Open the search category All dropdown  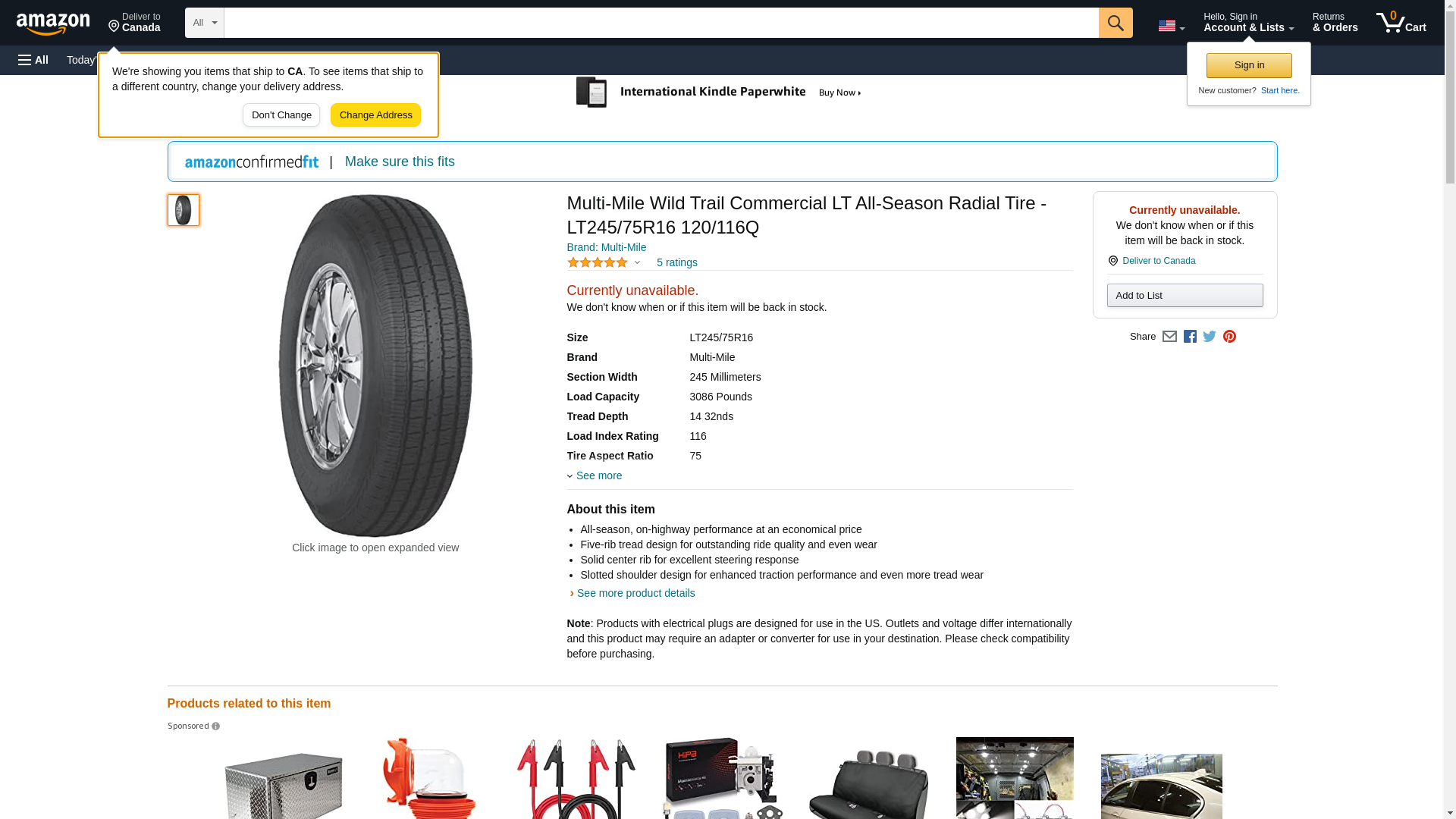coord(204,23)
